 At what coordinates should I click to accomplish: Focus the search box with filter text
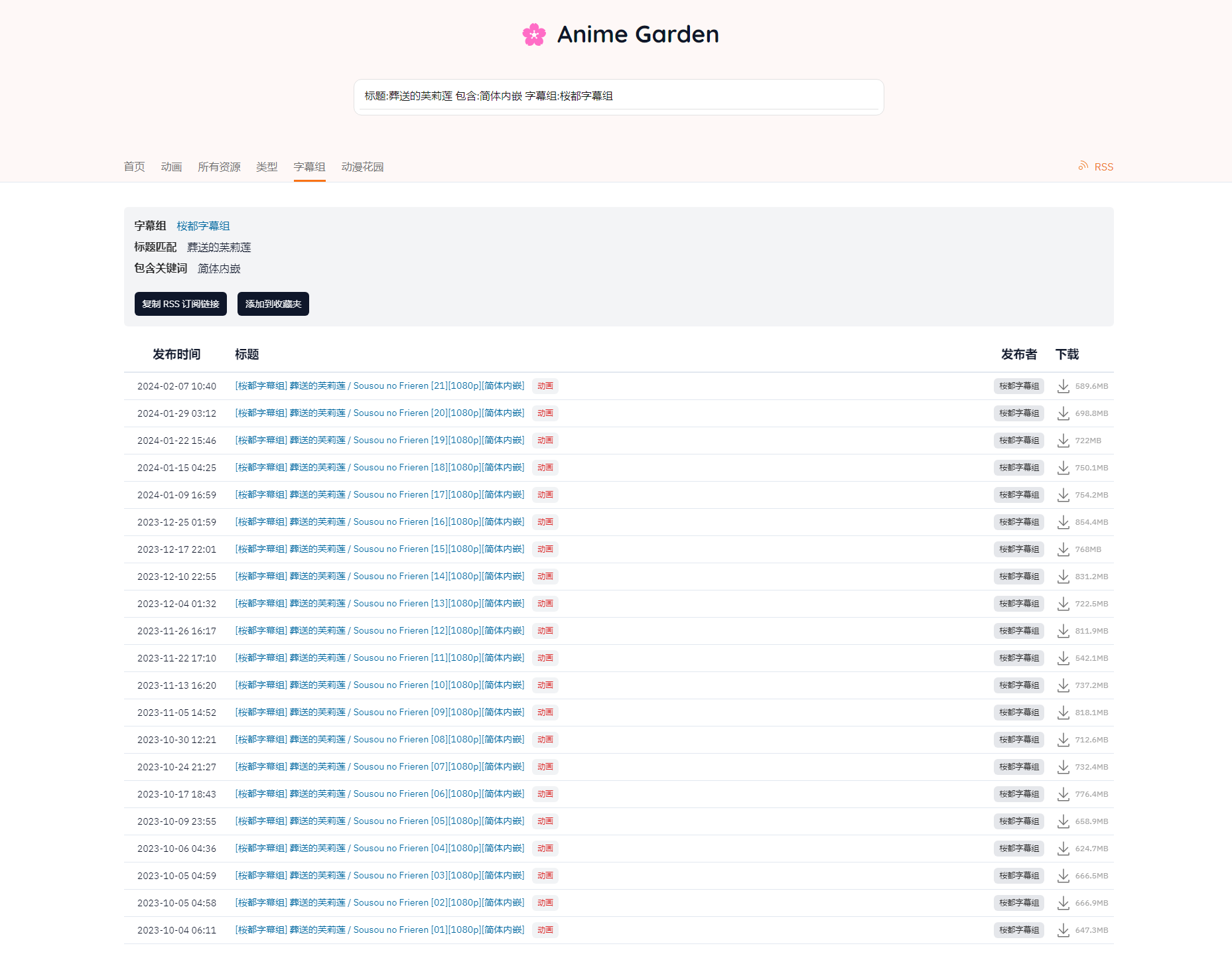(618, 96)
